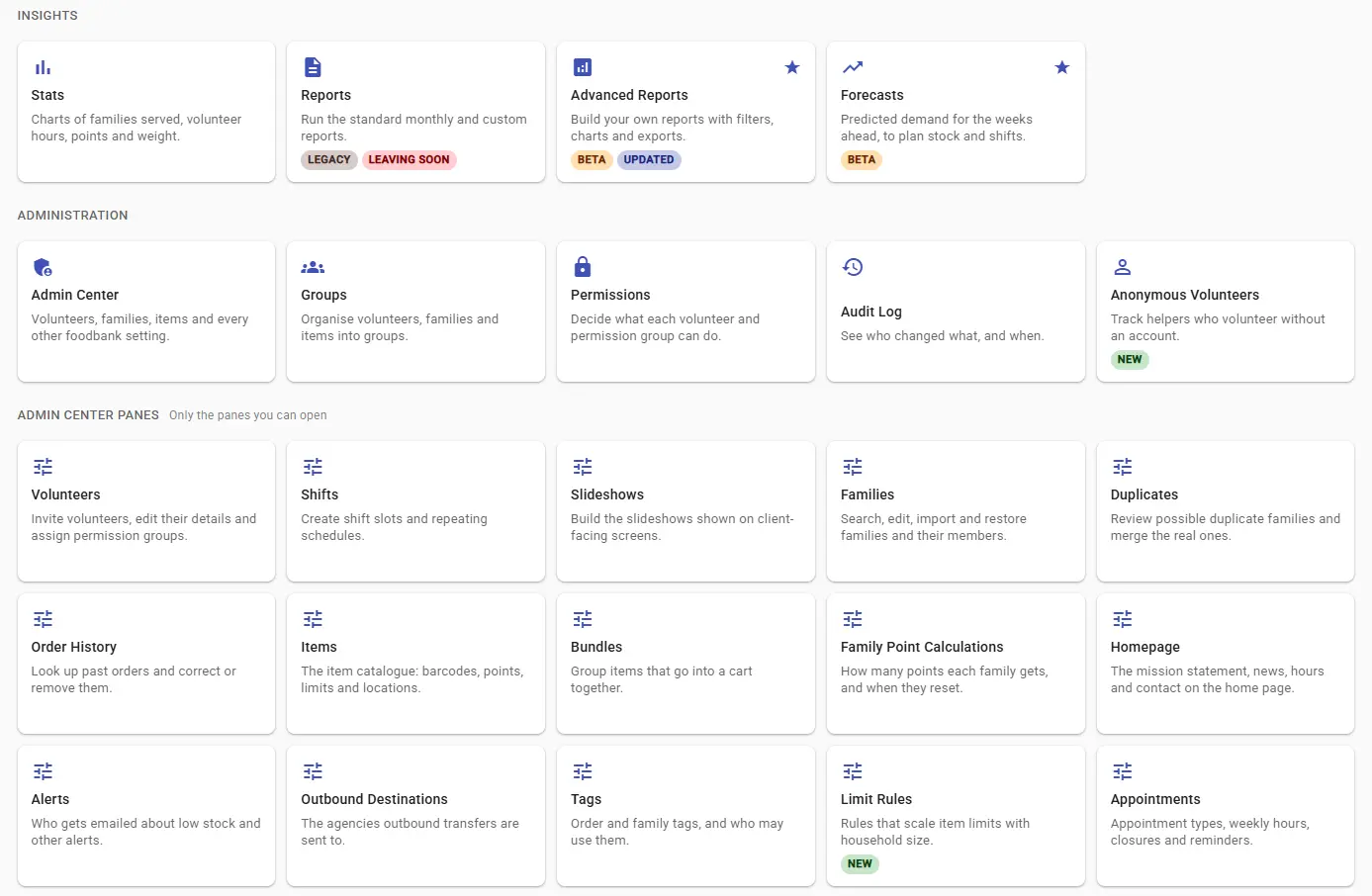Click the ADMINISTRATION section heading
This screenshot has height=896, width=1372.
coord(73,216)
